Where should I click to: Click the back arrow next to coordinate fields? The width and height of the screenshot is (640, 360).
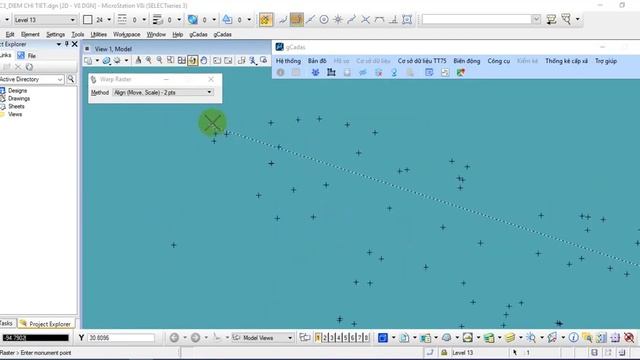[174, 338]
